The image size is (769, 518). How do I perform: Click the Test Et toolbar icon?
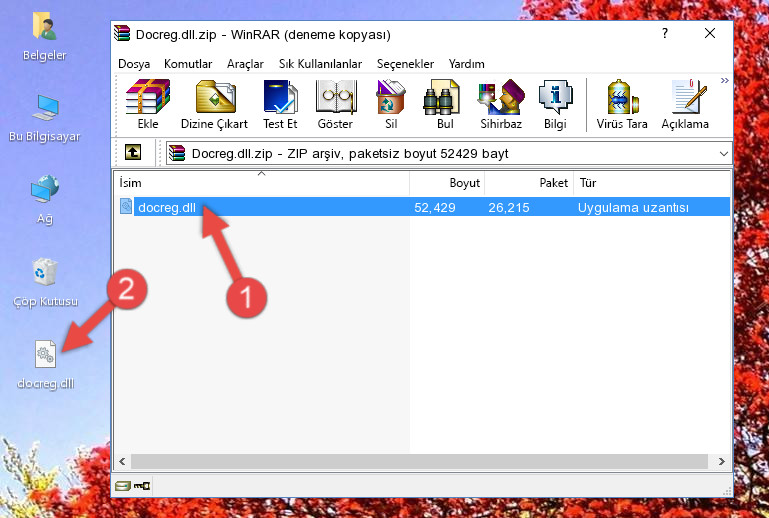click(280, 104)
